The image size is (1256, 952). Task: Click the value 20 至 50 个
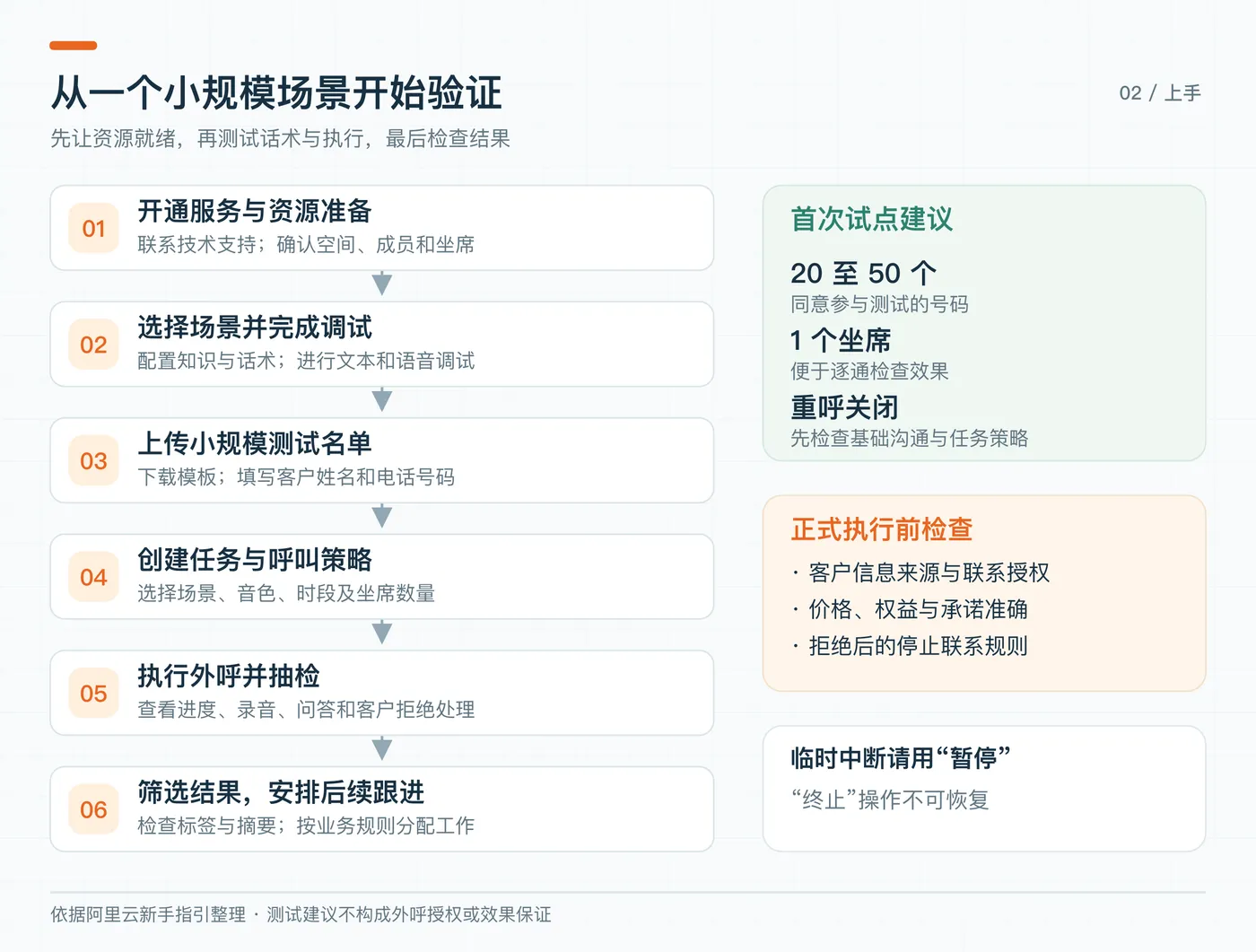[863, 273]
